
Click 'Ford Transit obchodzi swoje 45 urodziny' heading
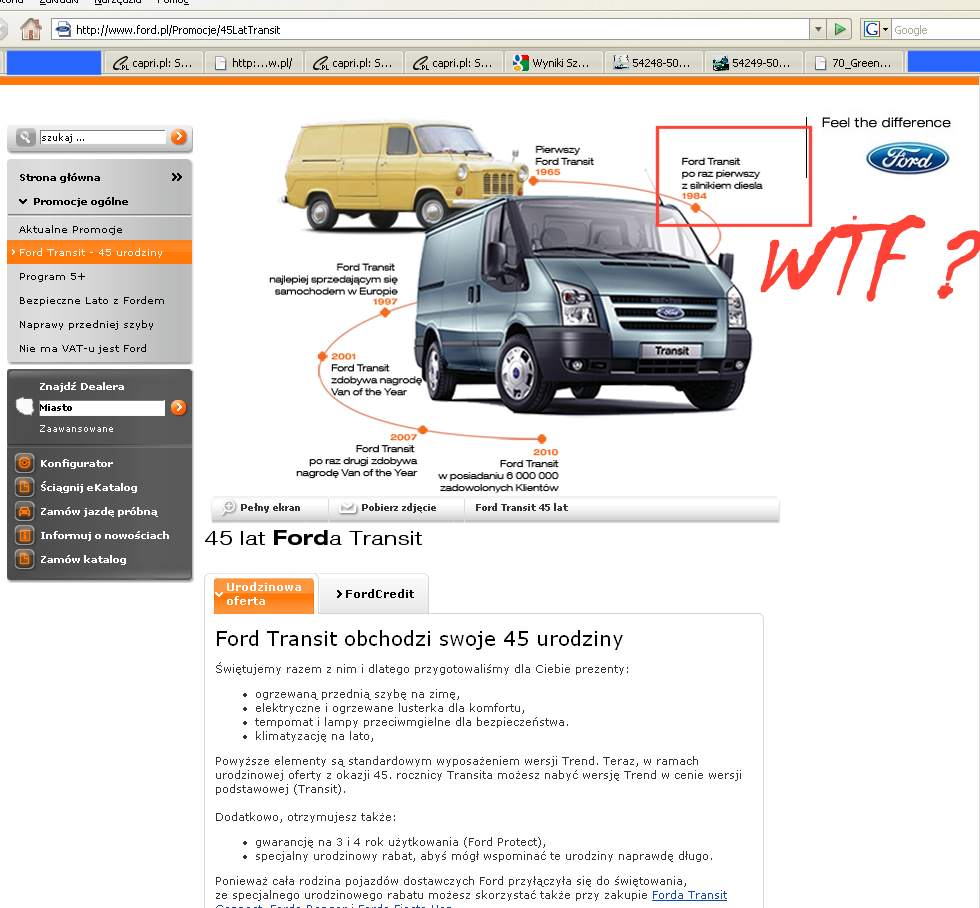click(x=419, y=639)
